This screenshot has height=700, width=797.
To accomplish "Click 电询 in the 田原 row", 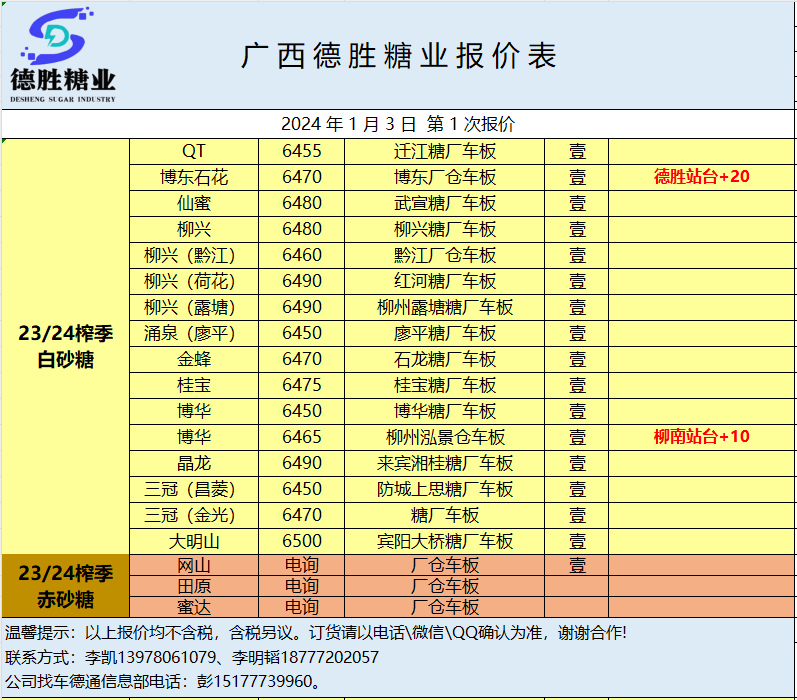I will (302, 586).
